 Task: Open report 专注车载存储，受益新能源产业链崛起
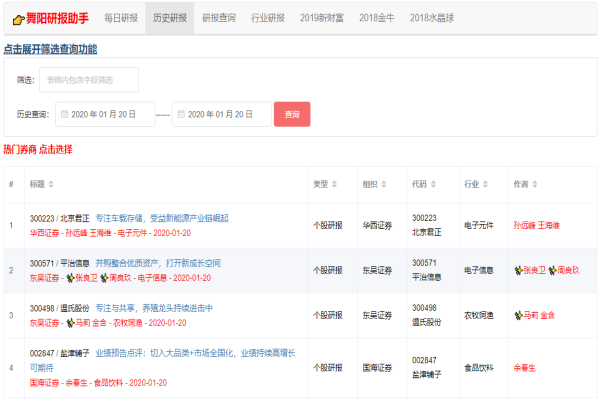coord(162,218)
